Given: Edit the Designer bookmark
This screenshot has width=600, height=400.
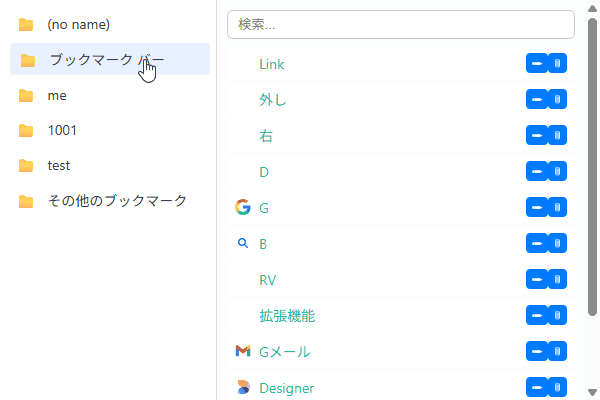Looking at the screenshot, I should 536,387.
